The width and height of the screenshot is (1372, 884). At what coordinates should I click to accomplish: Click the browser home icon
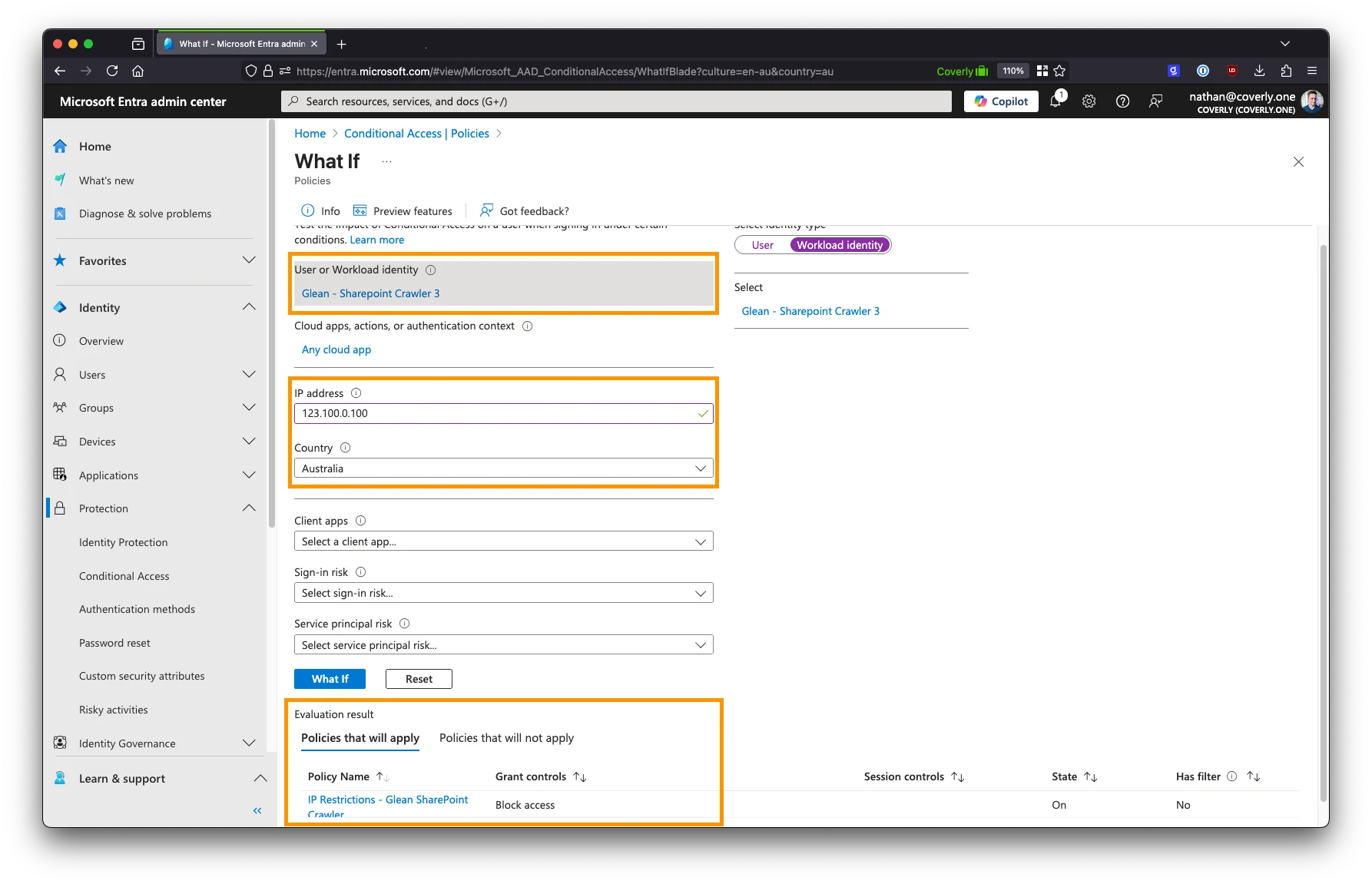[138, 71]
